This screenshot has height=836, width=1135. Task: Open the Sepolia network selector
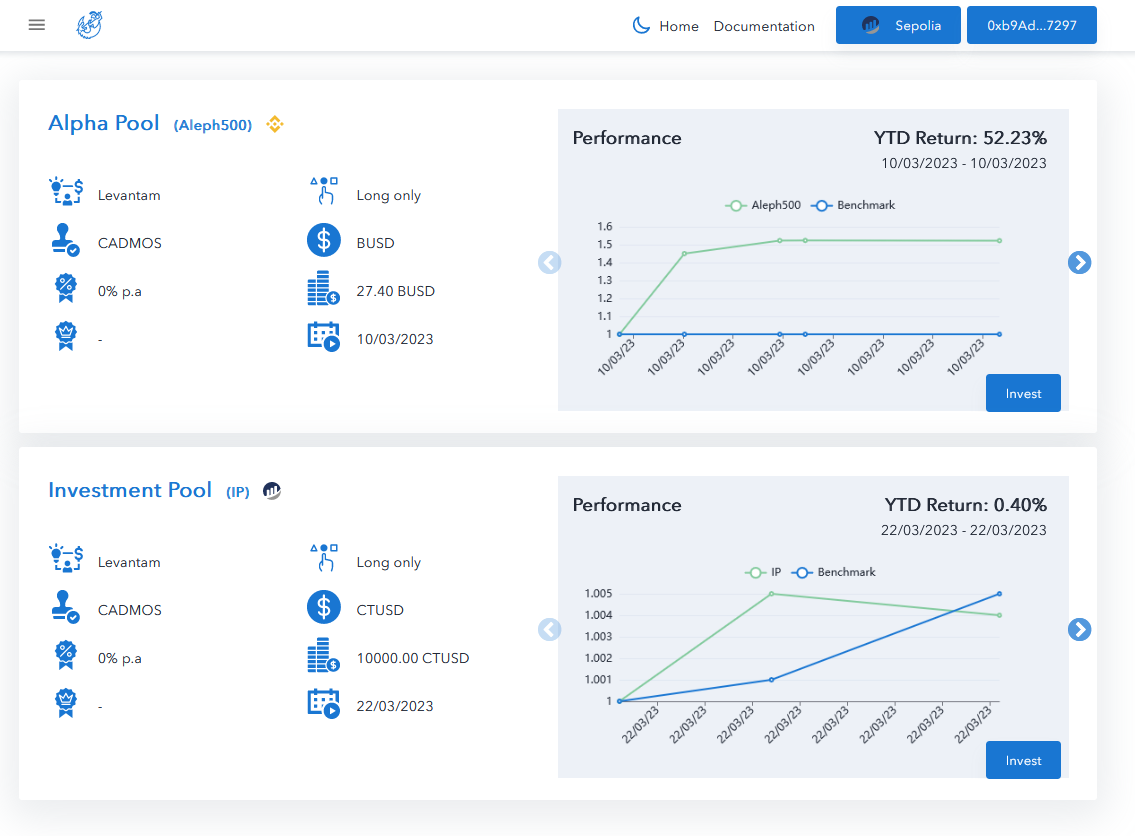[x=898, y=25]
